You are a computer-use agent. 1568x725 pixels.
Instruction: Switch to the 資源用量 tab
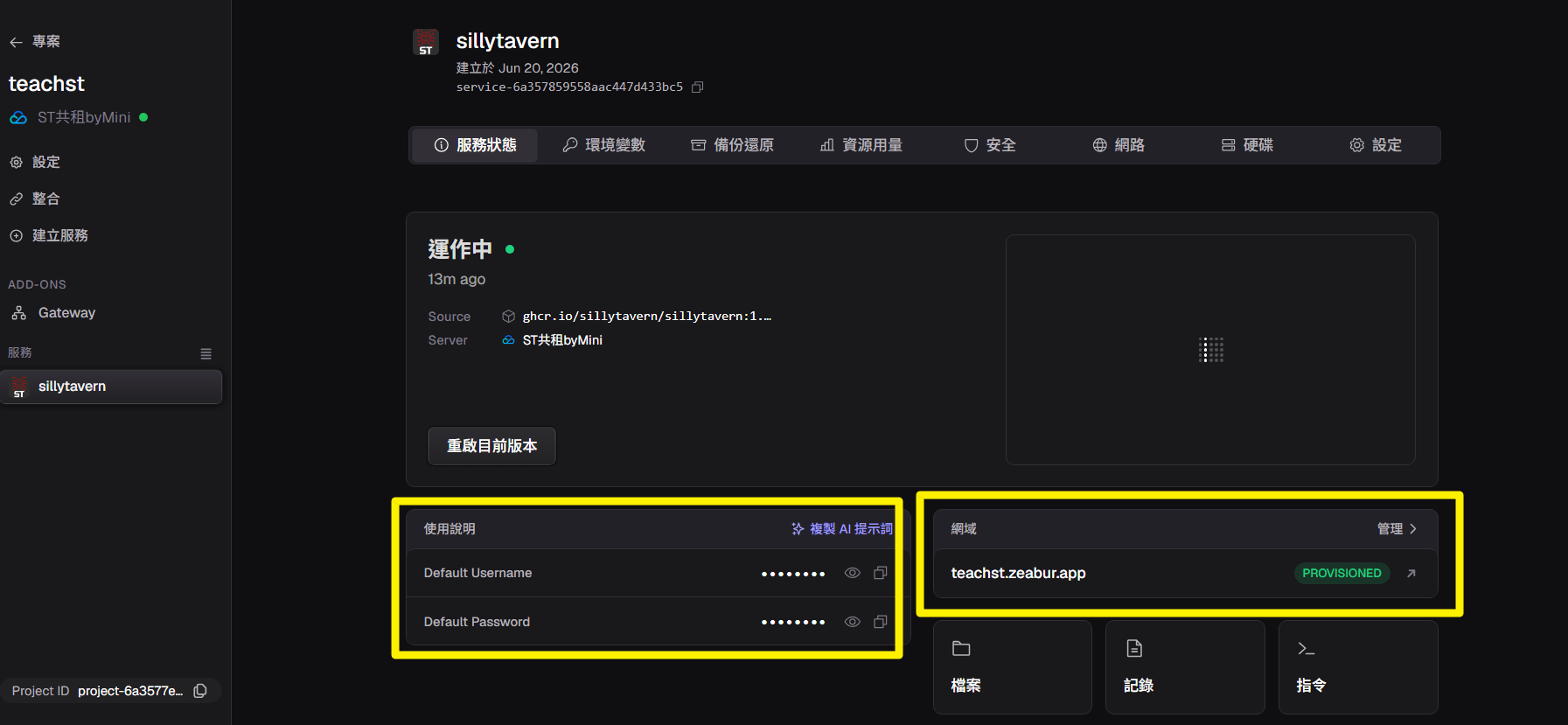[x=861, y=145]
